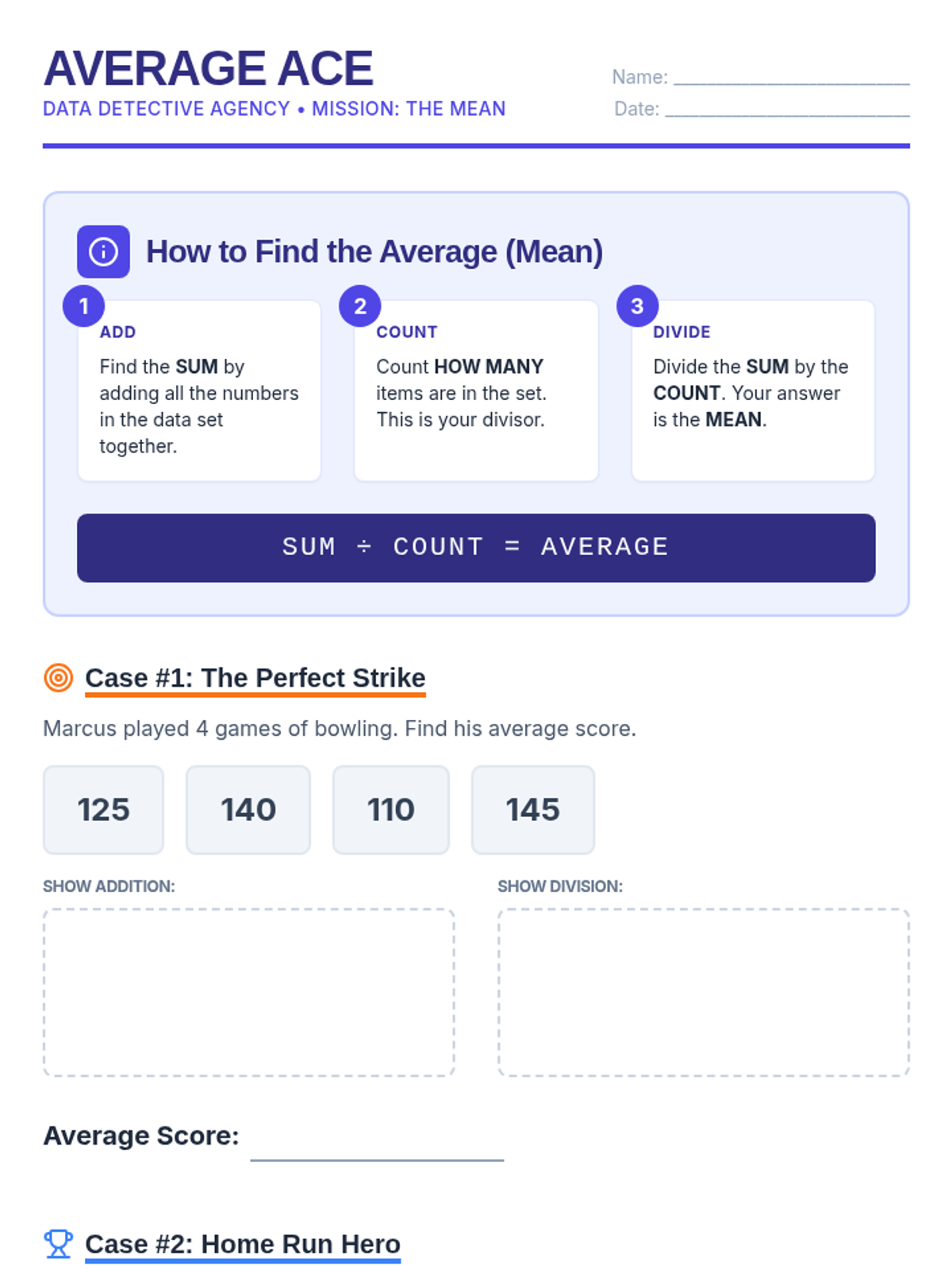Click the Date blank line
952x1270 pixels.
pos(787,110)
